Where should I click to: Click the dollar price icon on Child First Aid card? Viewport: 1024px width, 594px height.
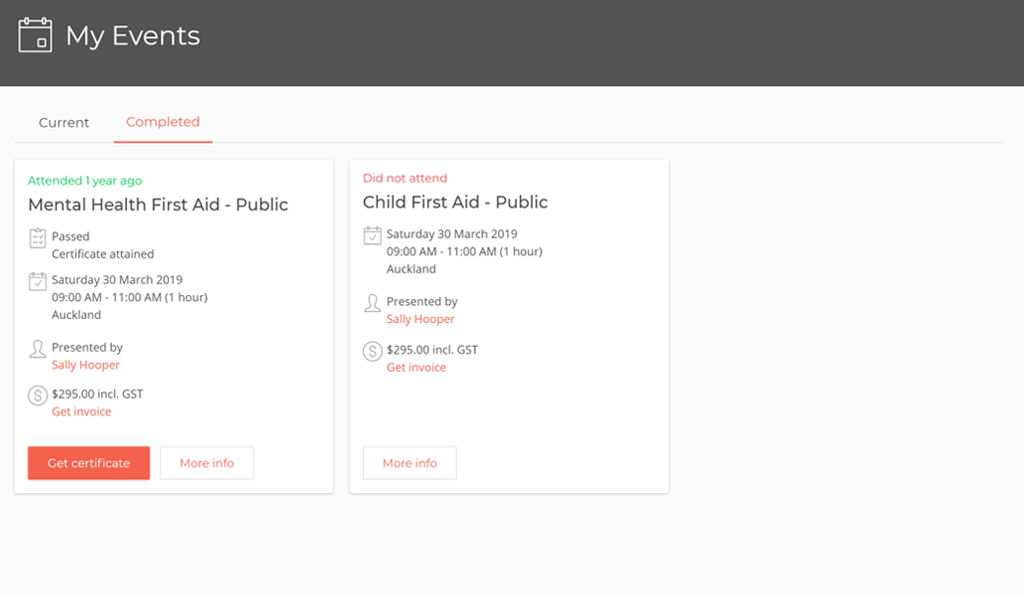pyautogui.click(x=372, y=351)
